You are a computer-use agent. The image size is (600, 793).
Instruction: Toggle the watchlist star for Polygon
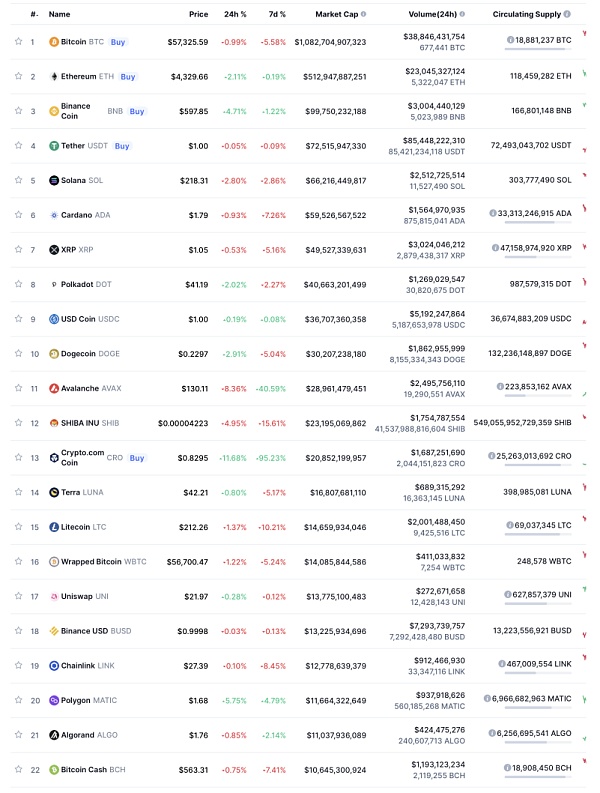pyautogui.click(x=19, y=700)
